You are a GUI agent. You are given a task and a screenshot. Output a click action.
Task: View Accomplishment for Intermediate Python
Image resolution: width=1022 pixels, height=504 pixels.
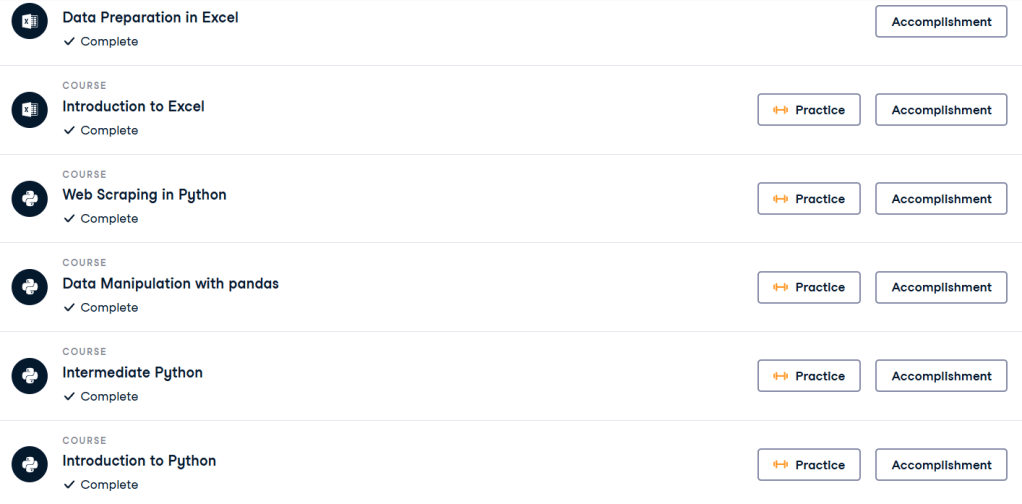point(941,376)
